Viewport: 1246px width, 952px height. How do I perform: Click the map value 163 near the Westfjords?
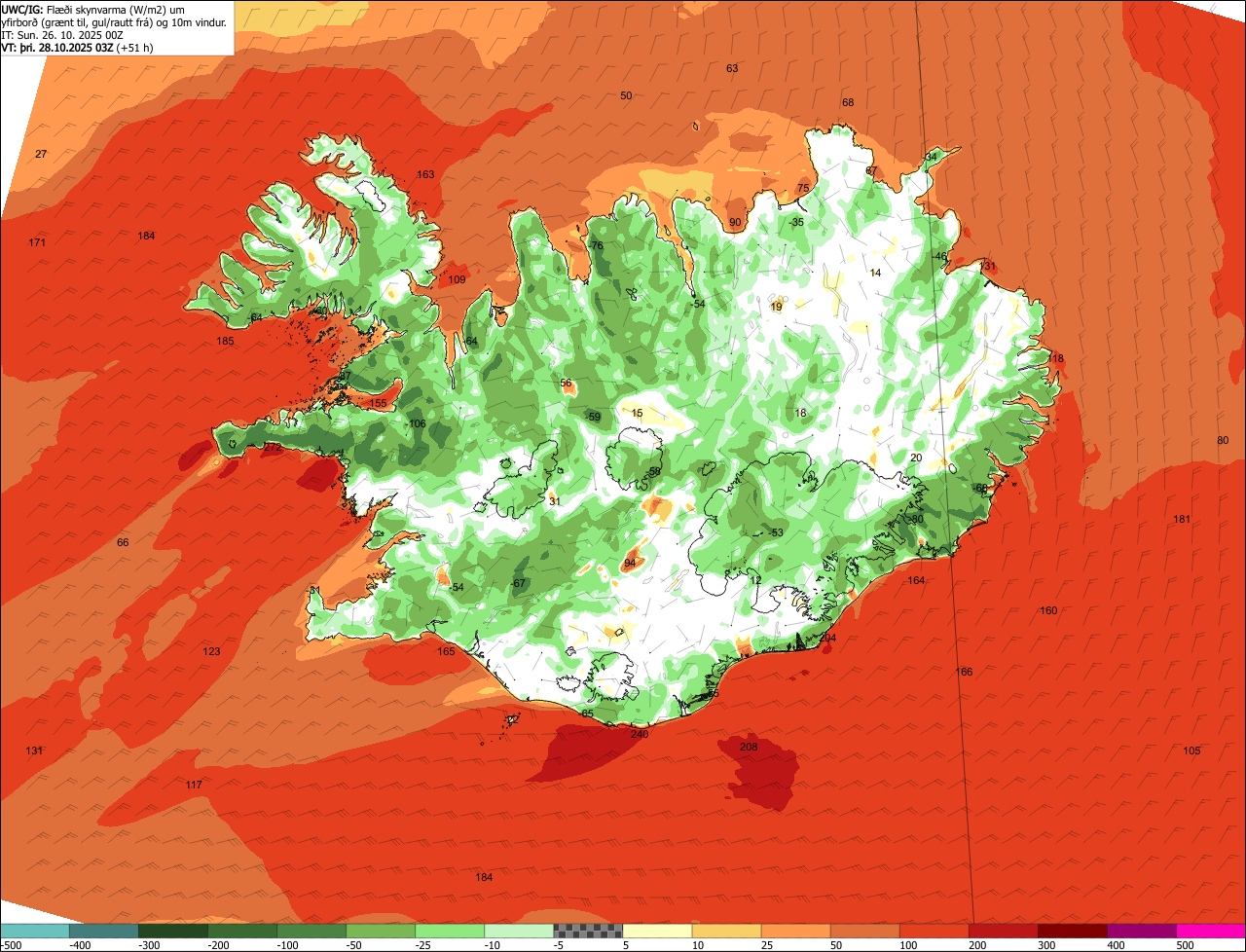click(x=425, y=174)
